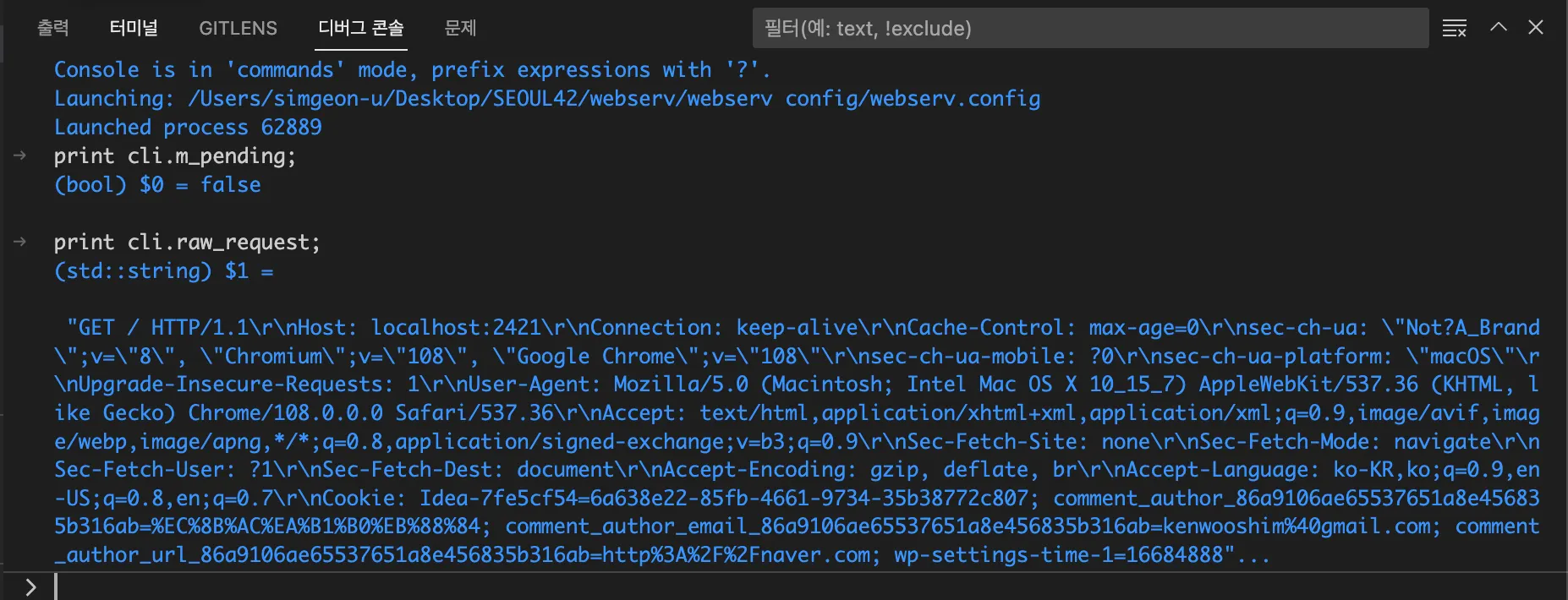Maximize the panel with the up chevron
Image resolution: width=1568 pixels, height=600 pixels.
tap(1498, 27)
